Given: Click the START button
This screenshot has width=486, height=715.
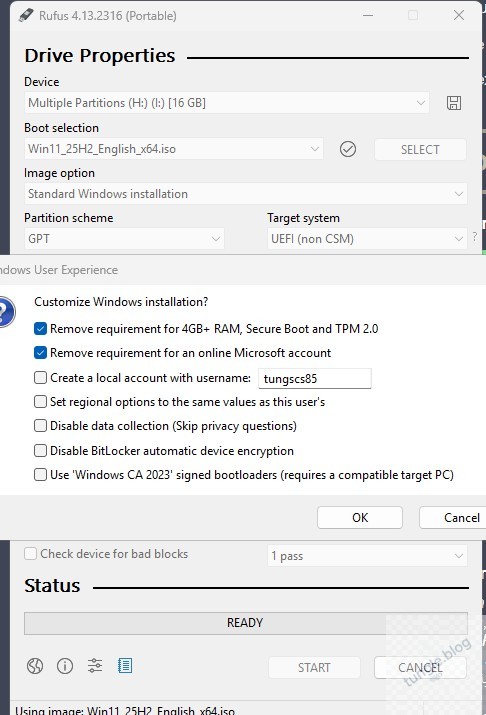Looking at the screenshot, I should (314, 668).
